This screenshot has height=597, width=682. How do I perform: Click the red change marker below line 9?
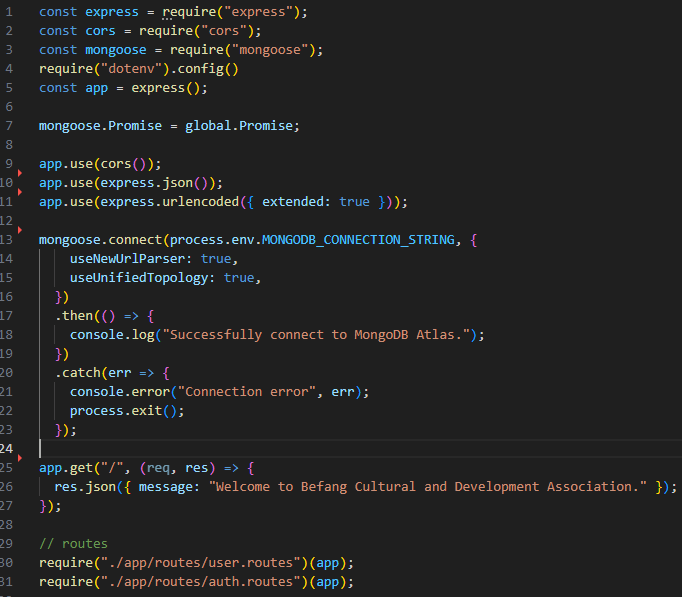(x=20, y=173)
